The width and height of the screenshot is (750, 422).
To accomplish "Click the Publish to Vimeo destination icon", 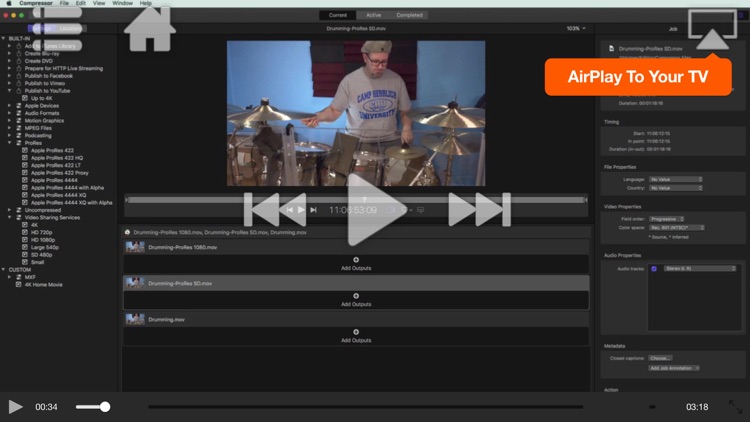I will [19, 83].
